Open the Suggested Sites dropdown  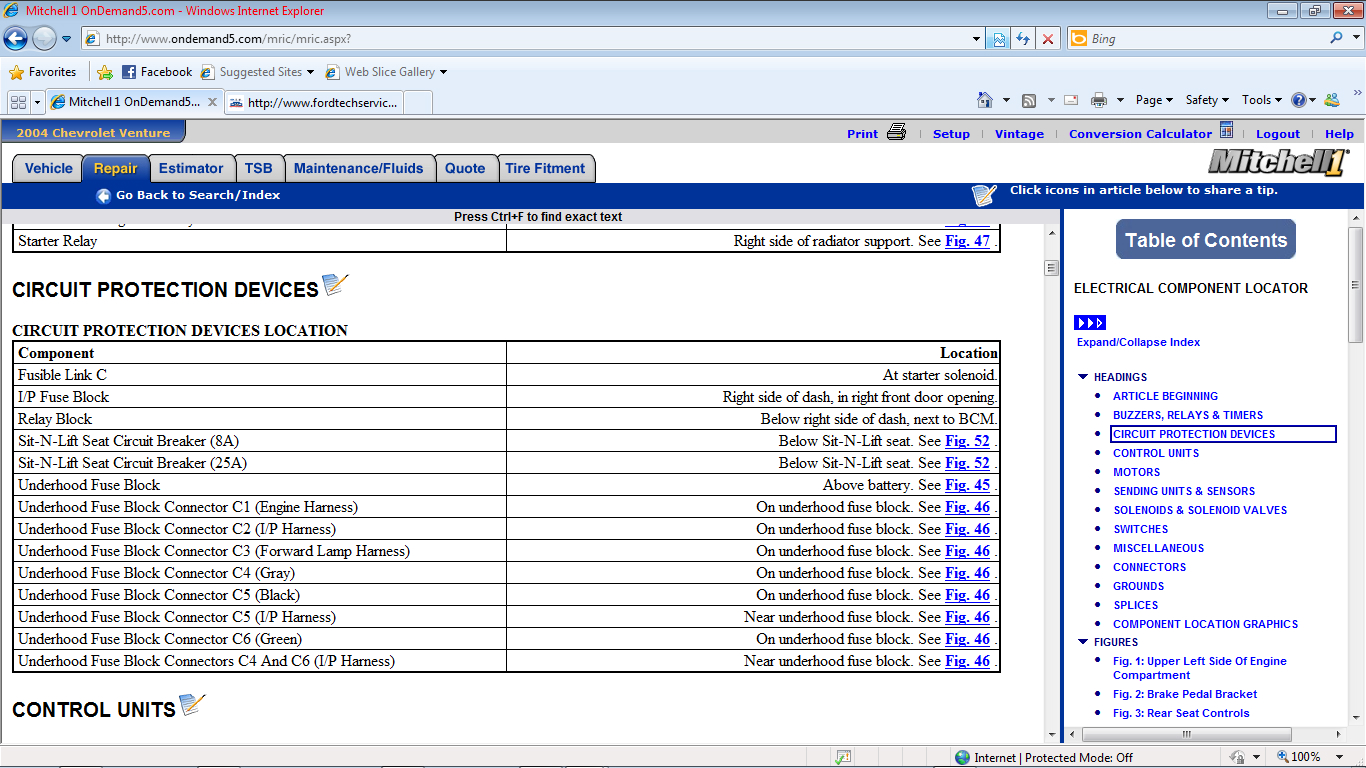tap(310, 72)
